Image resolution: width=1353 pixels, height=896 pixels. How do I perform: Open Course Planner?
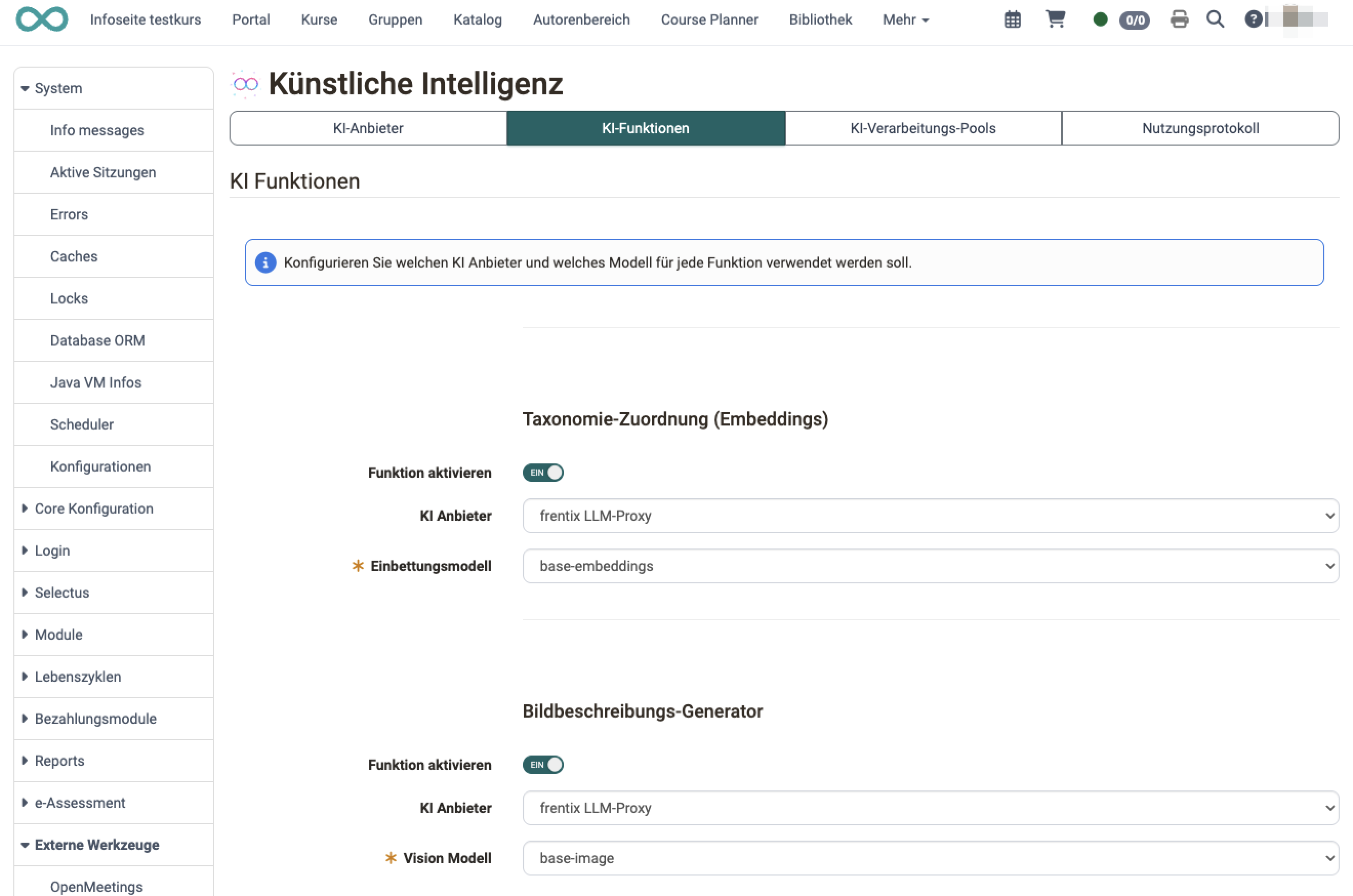coord(709,19)
